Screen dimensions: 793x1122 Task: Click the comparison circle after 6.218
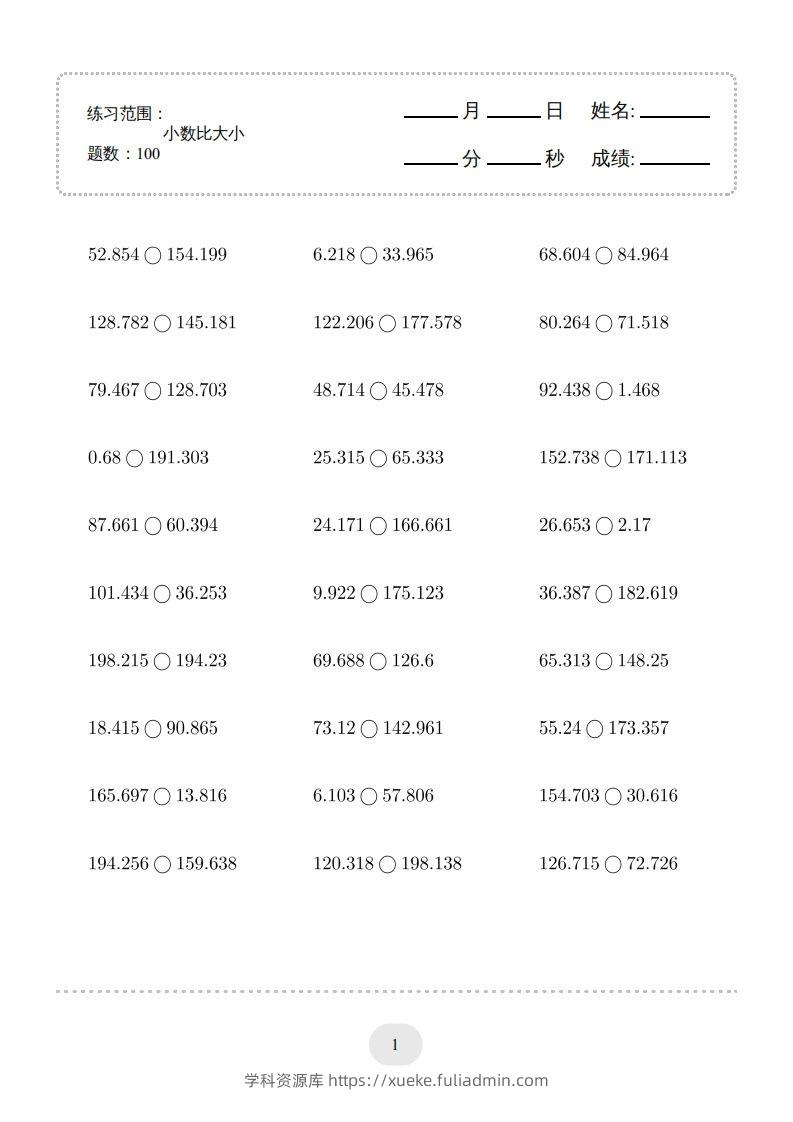point(369,256)
